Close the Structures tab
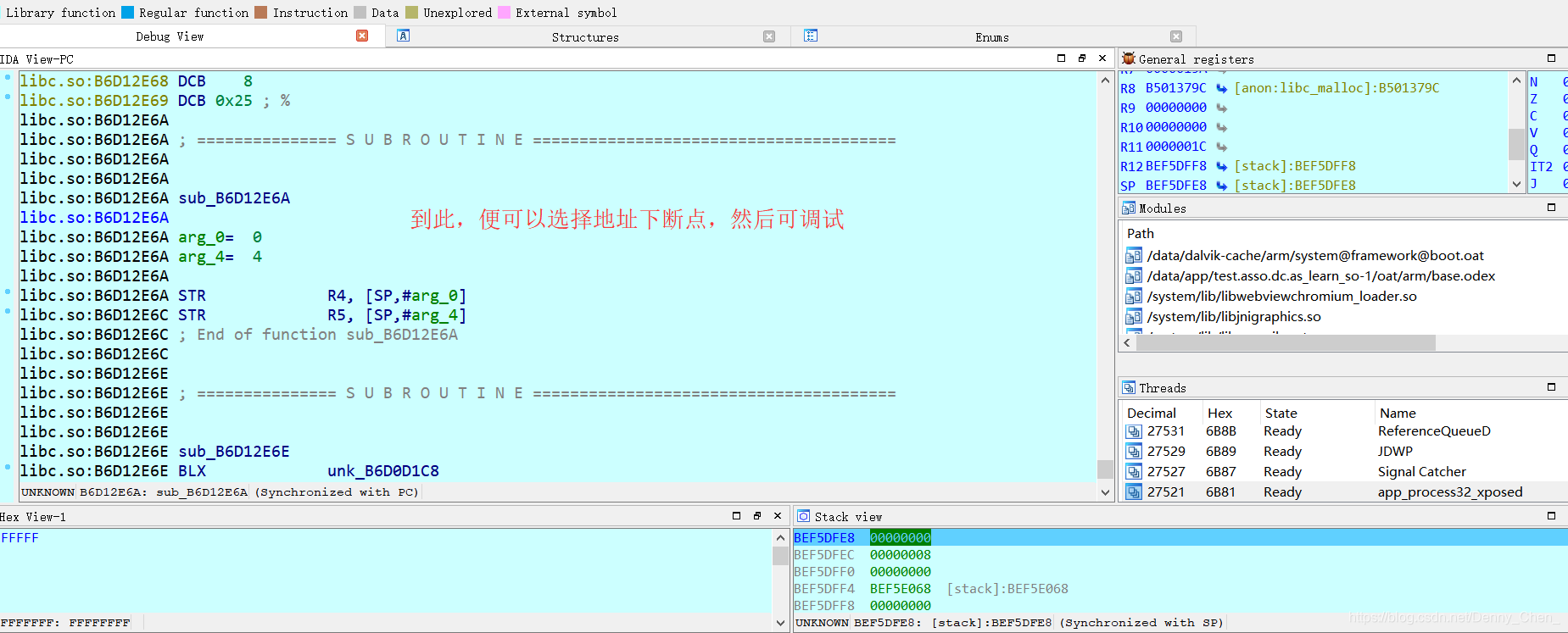The image size is (1568, 633). point(769,36)
